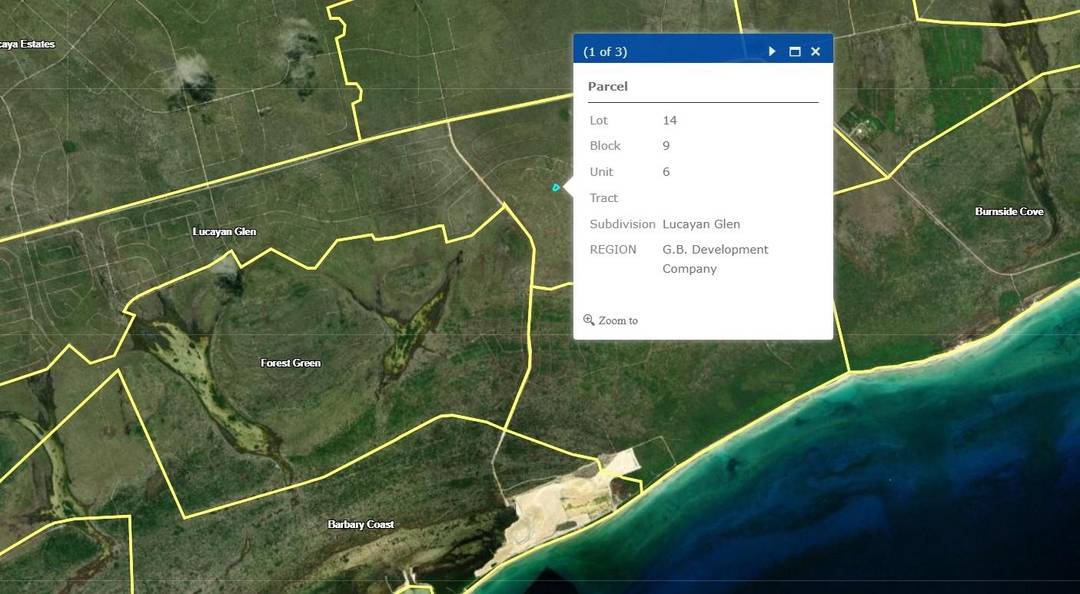
Task: Click the Burnside Cove label
Action: click(1009, 211)
